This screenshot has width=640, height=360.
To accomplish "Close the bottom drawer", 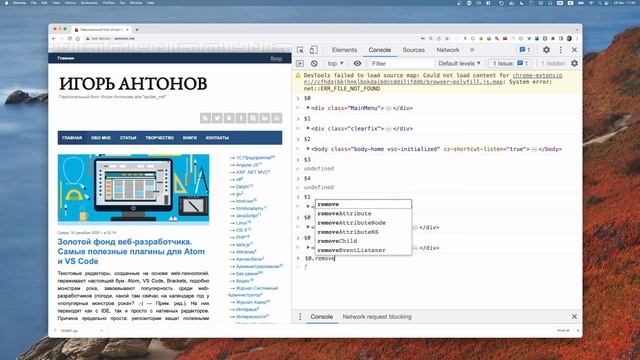I will coord(574,317).
